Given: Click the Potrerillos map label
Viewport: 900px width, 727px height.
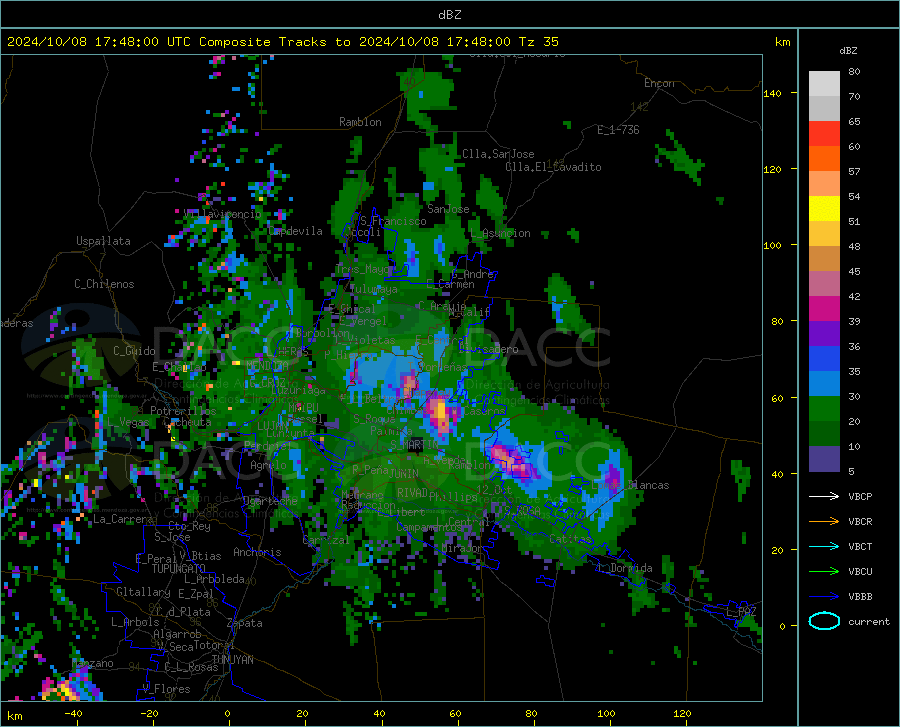Looking at the screenshot, I should 183,411.
